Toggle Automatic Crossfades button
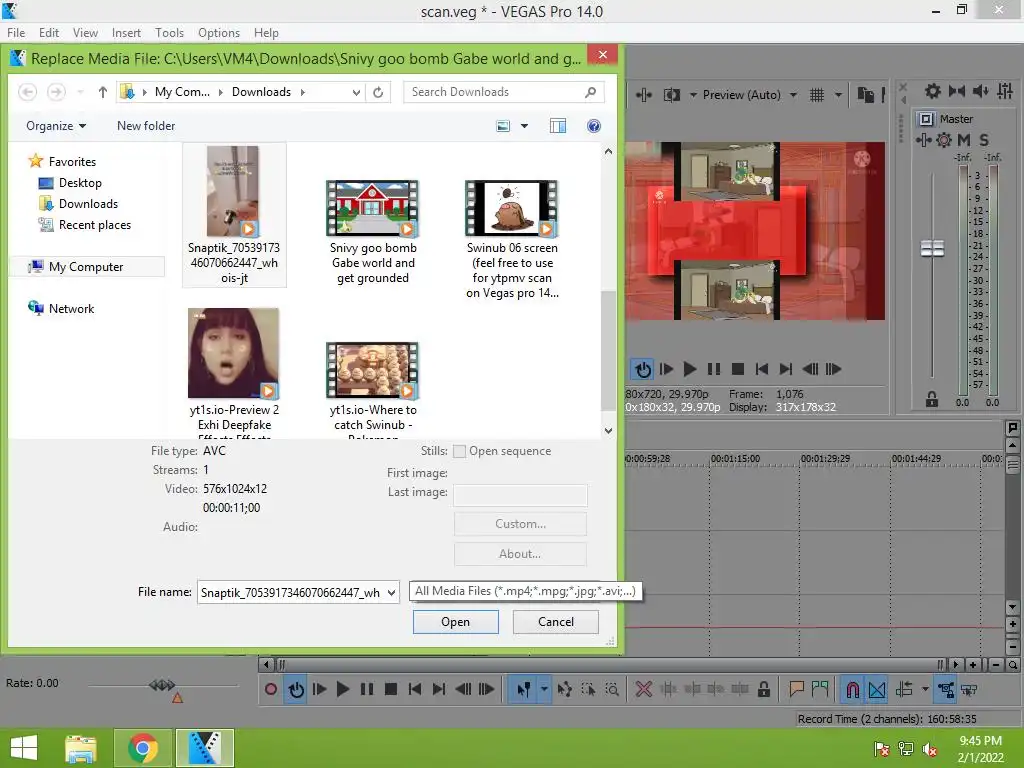 point(877,690)
